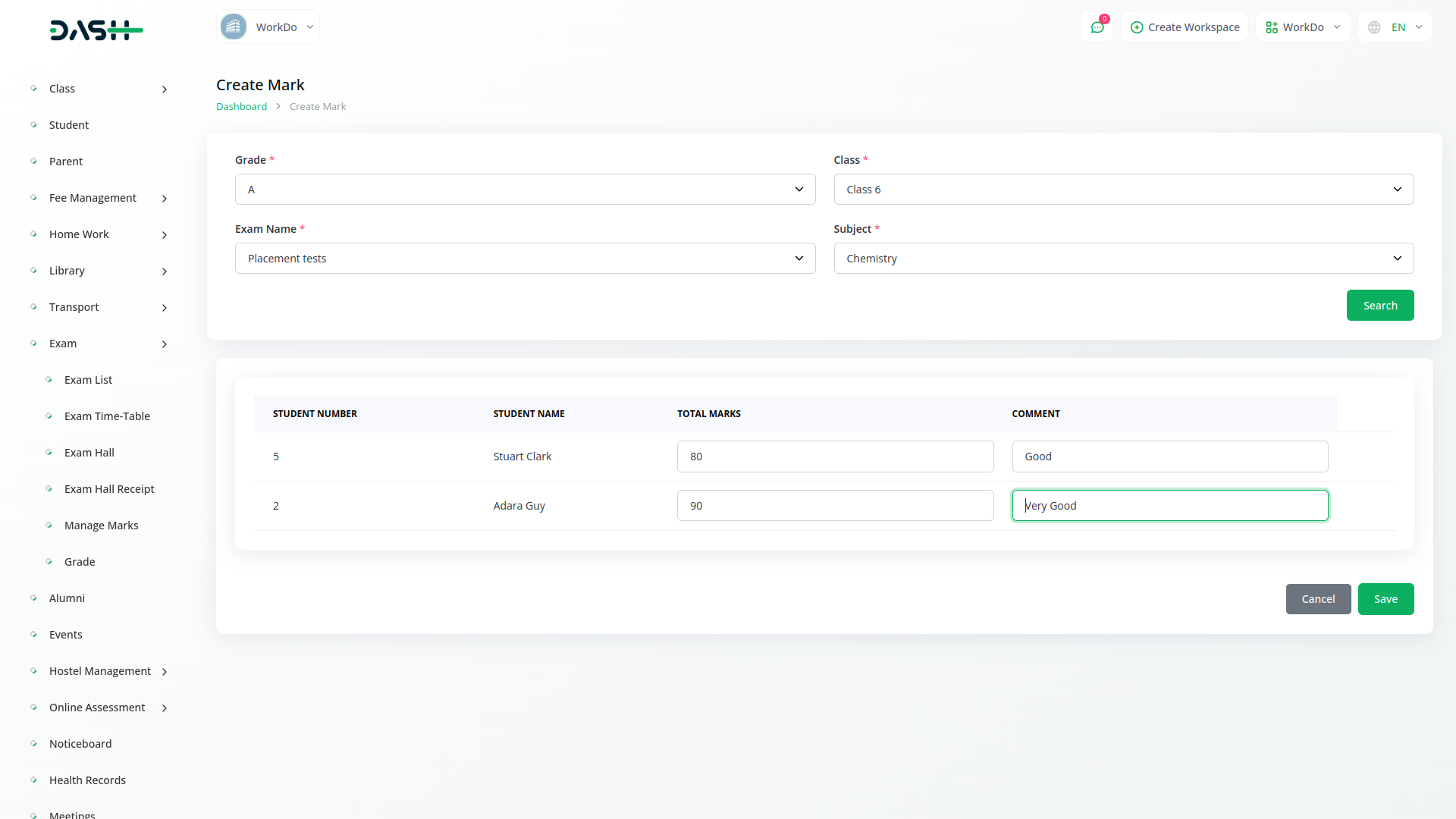Click the WorkDo workspace avatar icon
Screen dimensions: 1456x819
pos(234,27)
